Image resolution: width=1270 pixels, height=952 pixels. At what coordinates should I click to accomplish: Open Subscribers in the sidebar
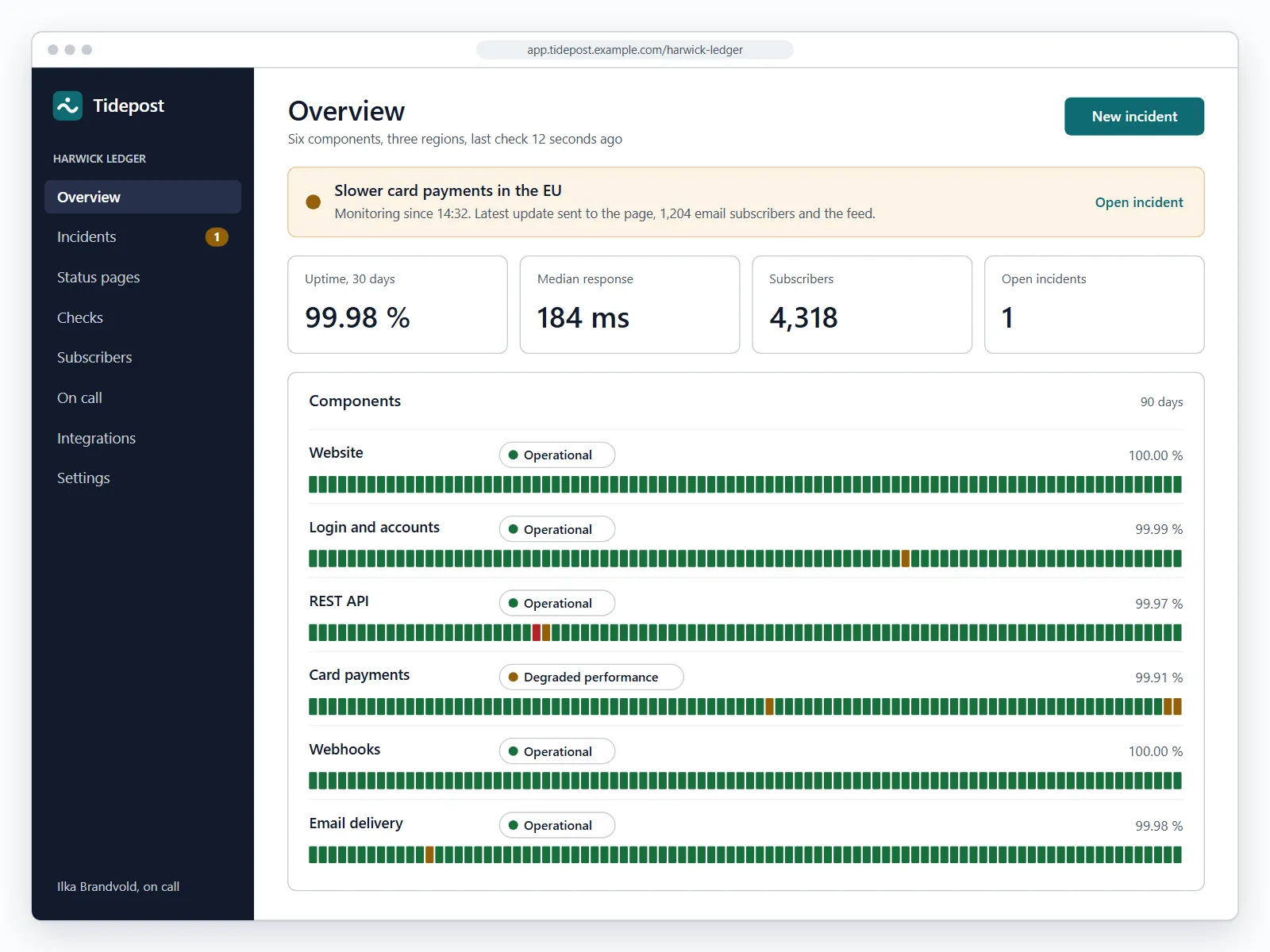[143, 357]
